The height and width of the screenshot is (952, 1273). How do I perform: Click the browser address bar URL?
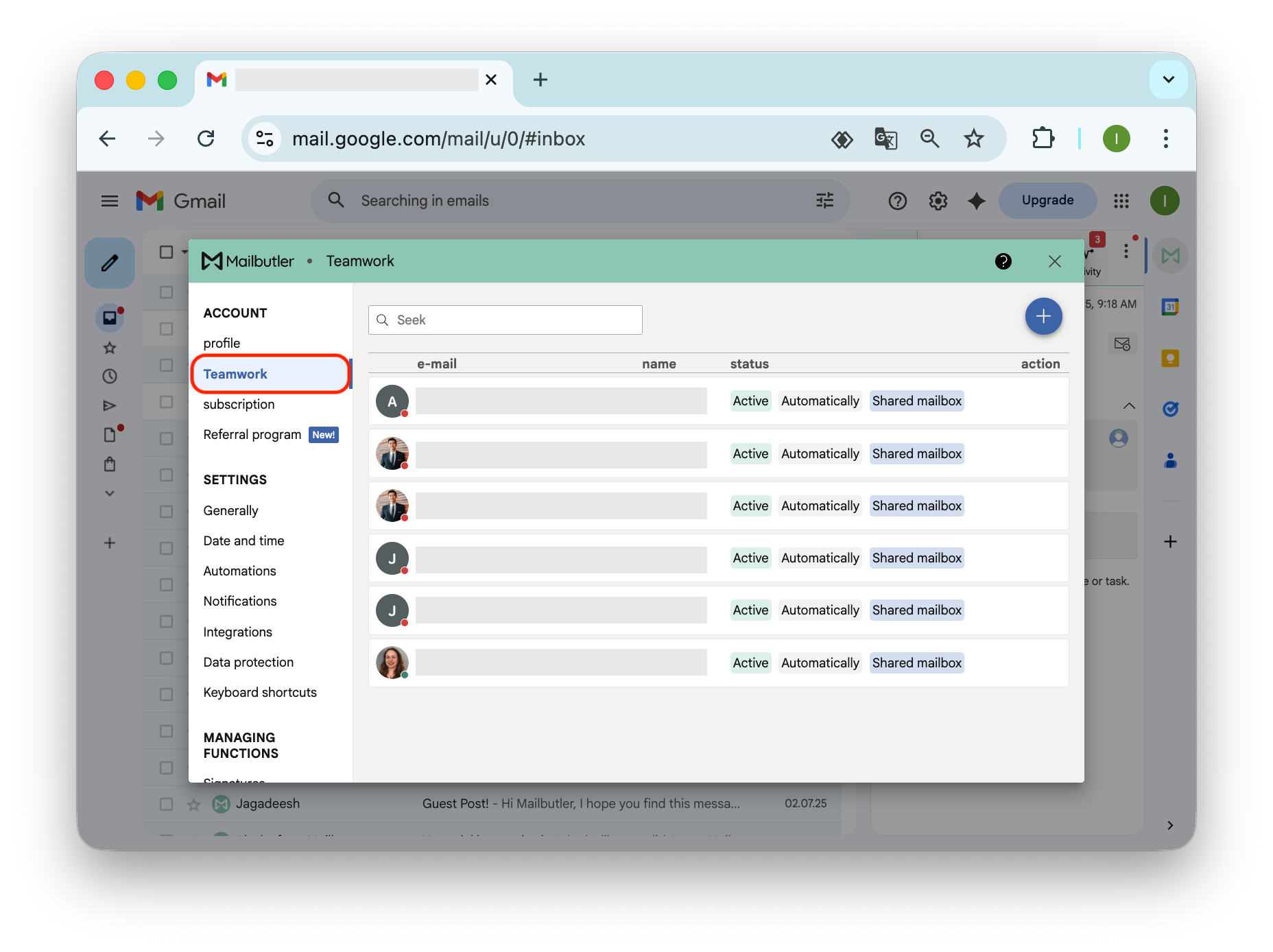438,139
